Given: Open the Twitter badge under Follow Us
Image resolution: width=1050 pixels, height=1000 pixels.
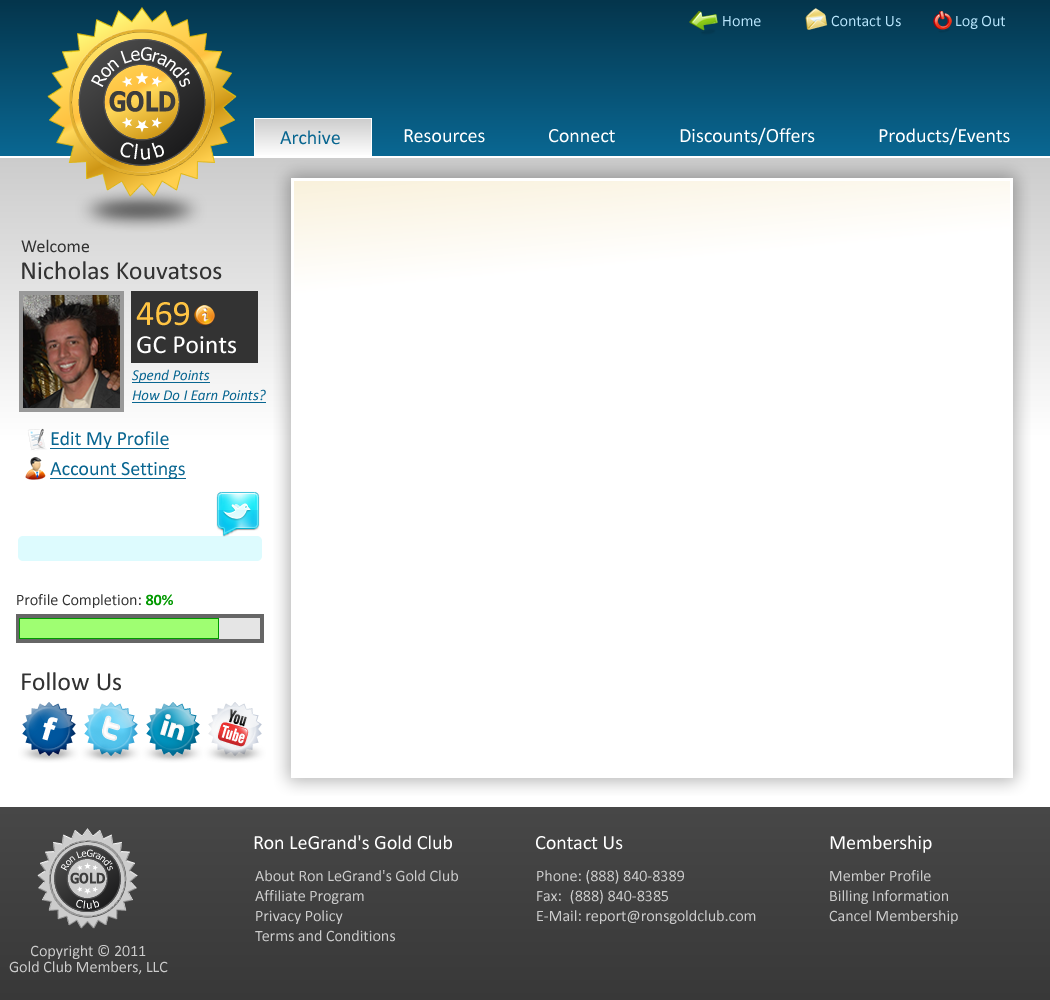Looking at the screenshot, I should [111, 730].
